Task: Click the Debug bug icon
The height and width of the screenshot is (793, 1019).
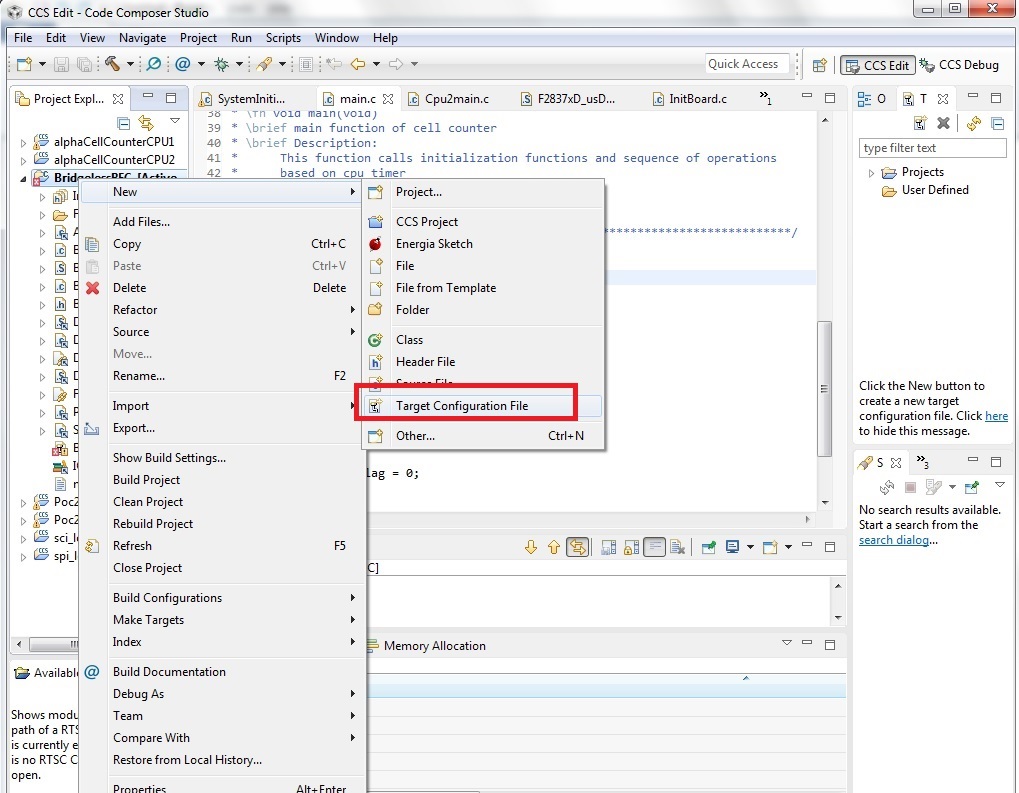Action: (x=222, y=64)
